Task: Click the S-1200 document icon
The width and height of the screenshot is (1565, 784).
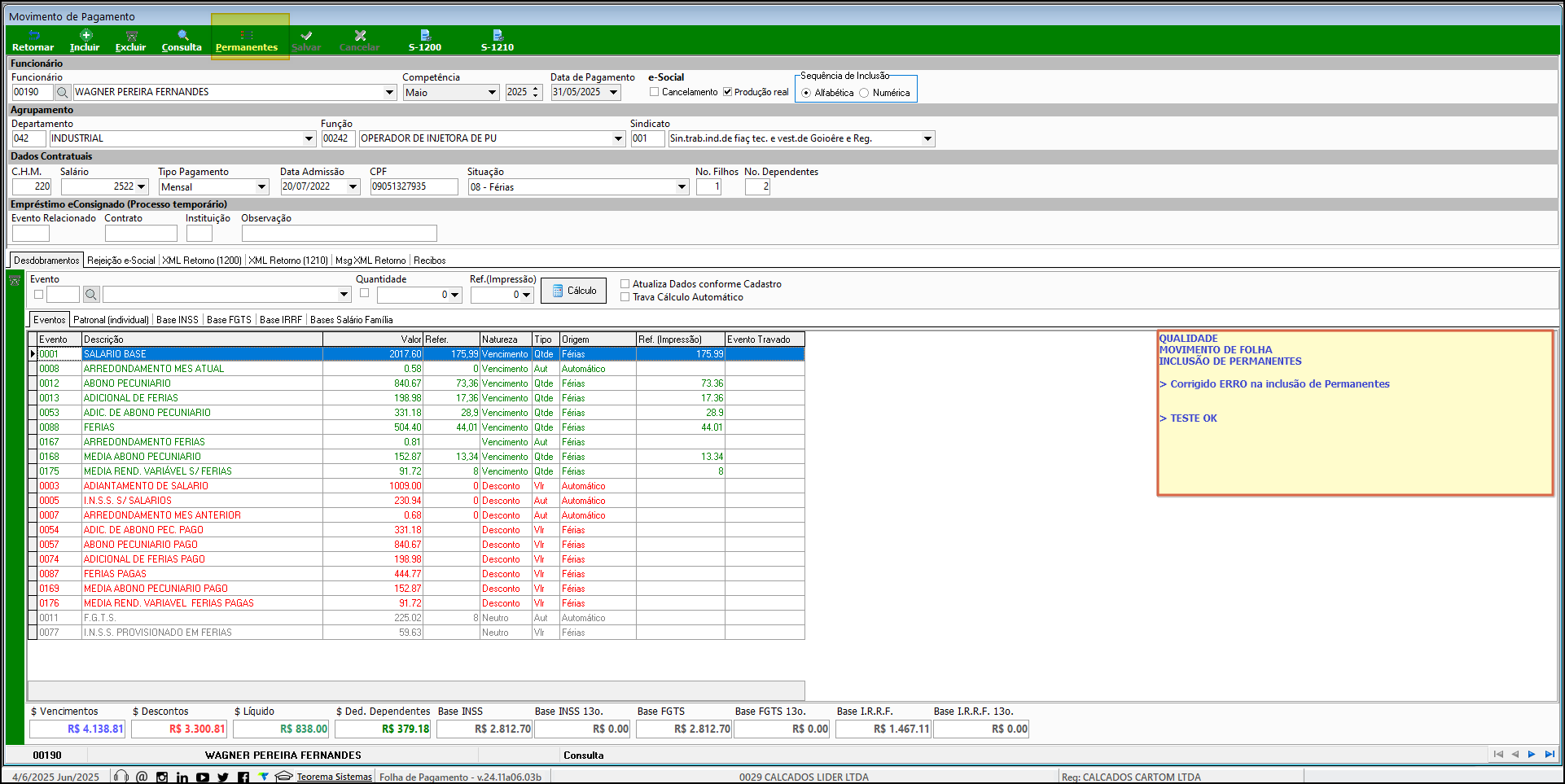Action: (425, 35)
